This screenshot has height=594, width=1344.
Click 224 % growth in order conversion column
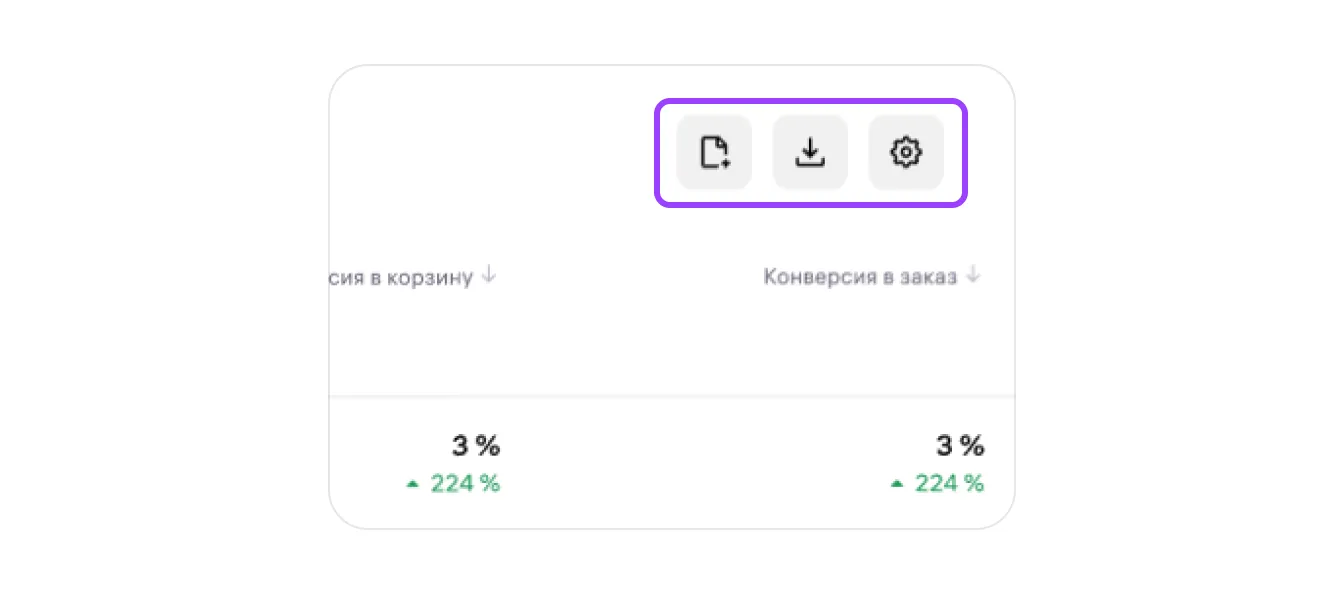click(949, 484)
